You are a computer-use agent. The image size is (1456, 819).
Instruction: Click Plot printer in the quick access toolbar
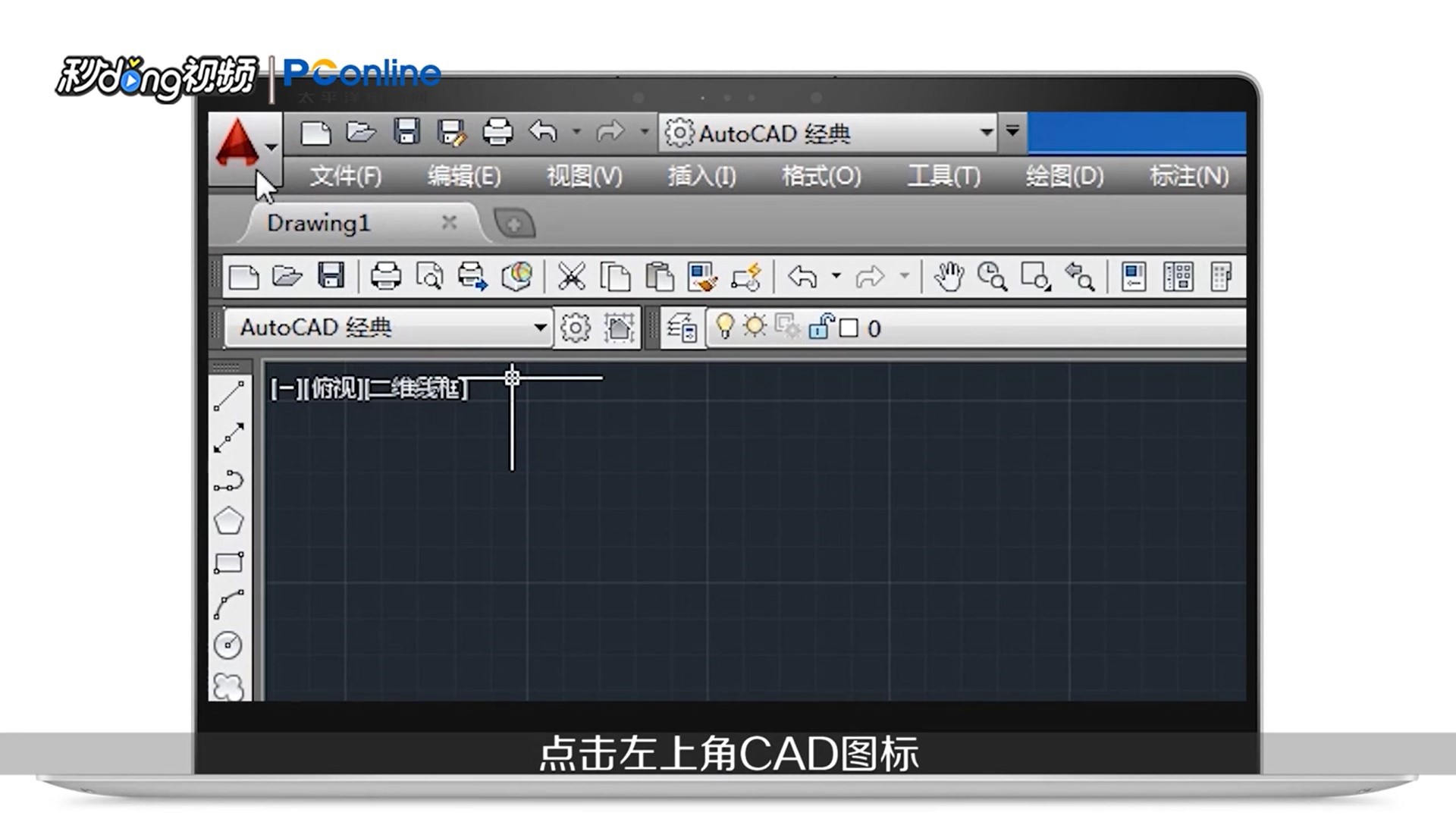click(497, 133)
